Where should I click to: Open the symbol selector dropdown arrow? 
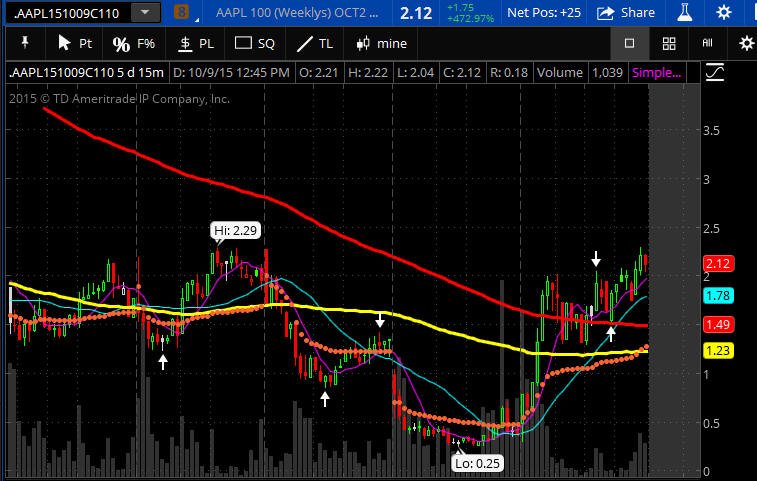145,13
